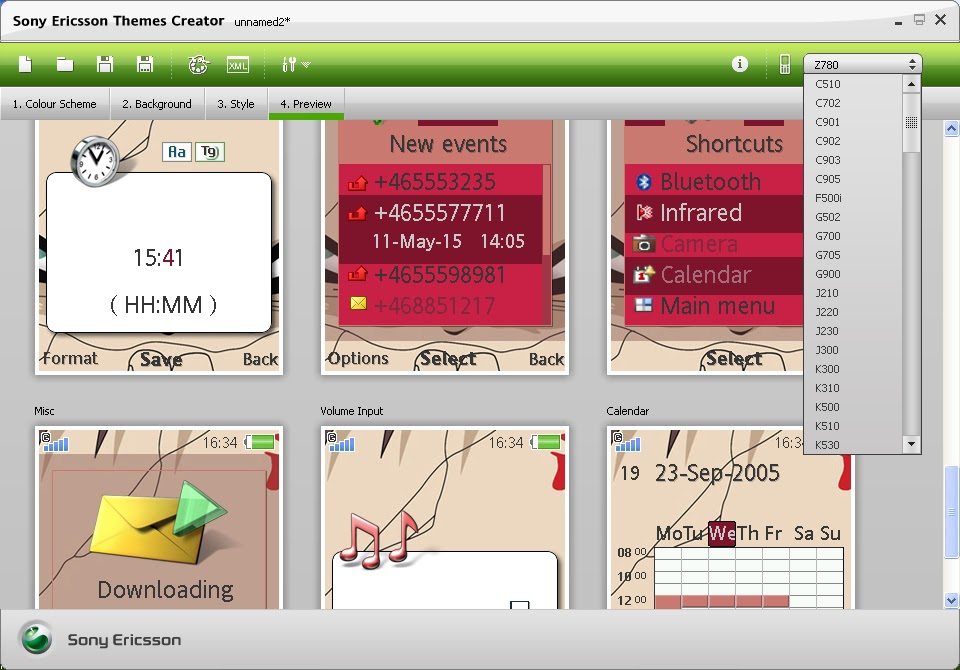Screen dimensions: 960x670
Task: Click the Misc Downloading preview thumbnail
Action: click(x=159, y=518)
